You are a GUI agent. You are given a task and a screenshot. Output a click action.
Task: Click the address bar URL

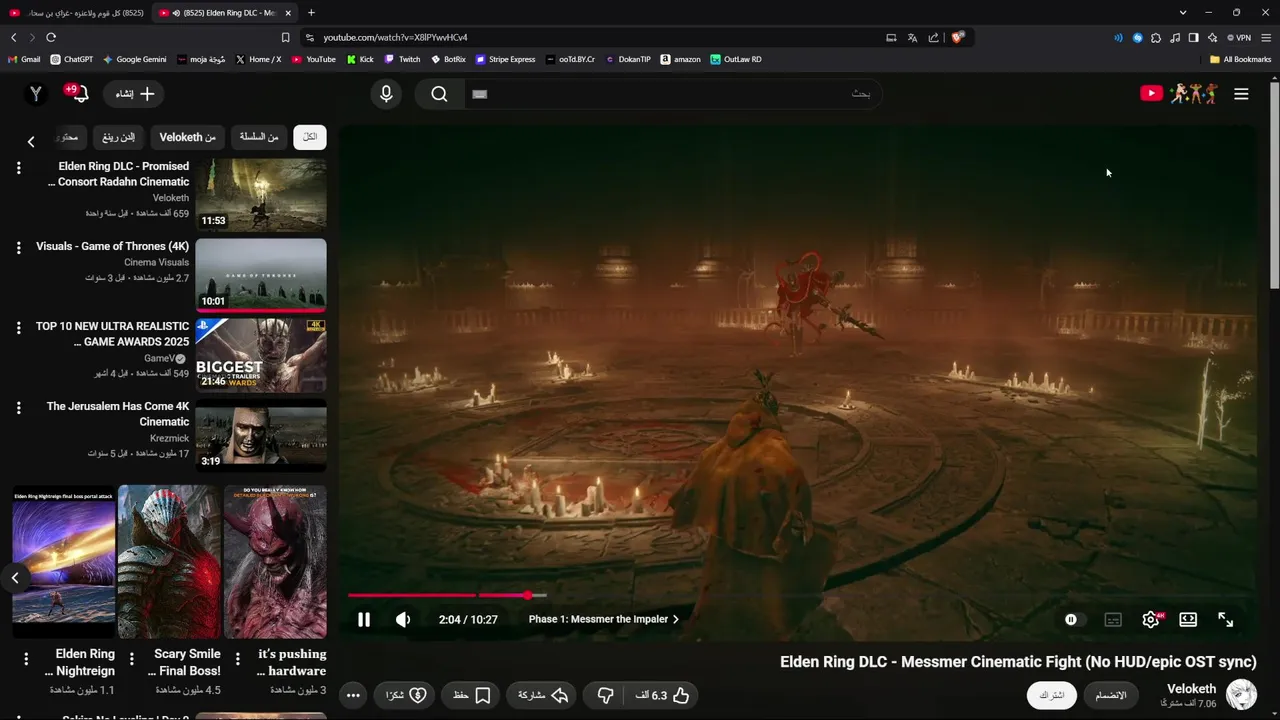point(395,37)
